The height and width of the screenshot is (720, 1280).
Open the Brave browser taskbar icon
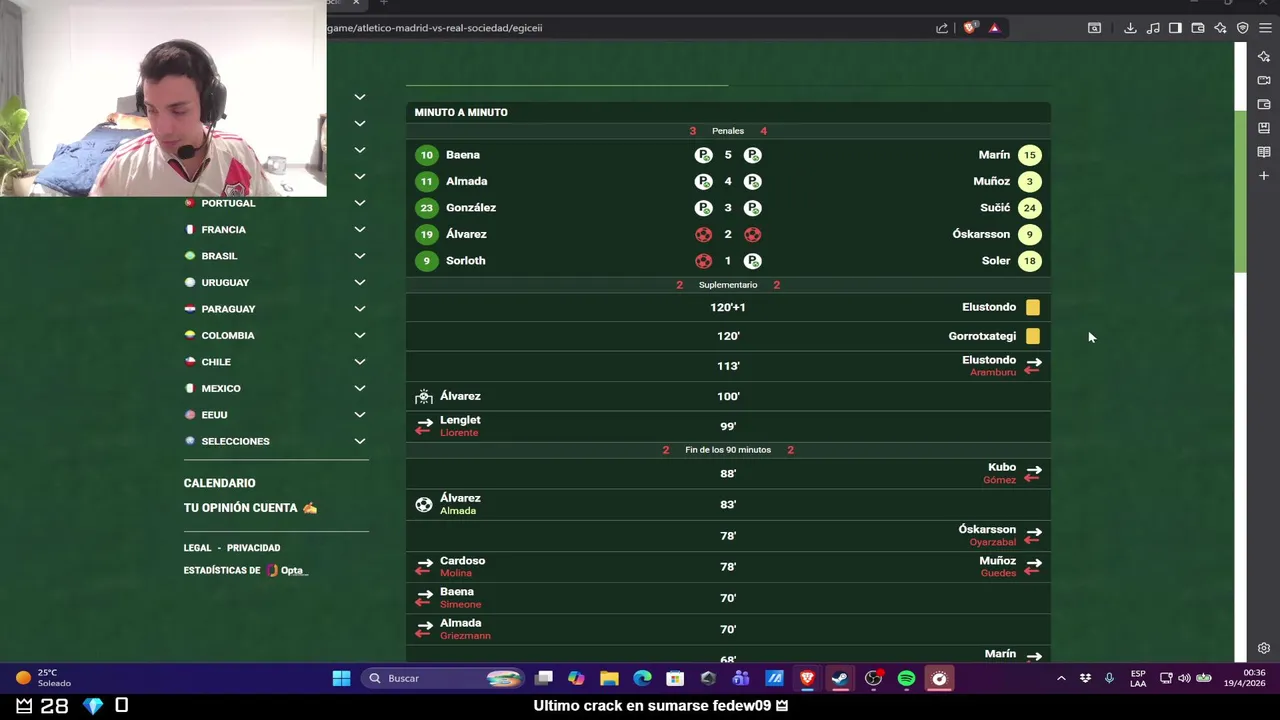click(x=807, y=678)
